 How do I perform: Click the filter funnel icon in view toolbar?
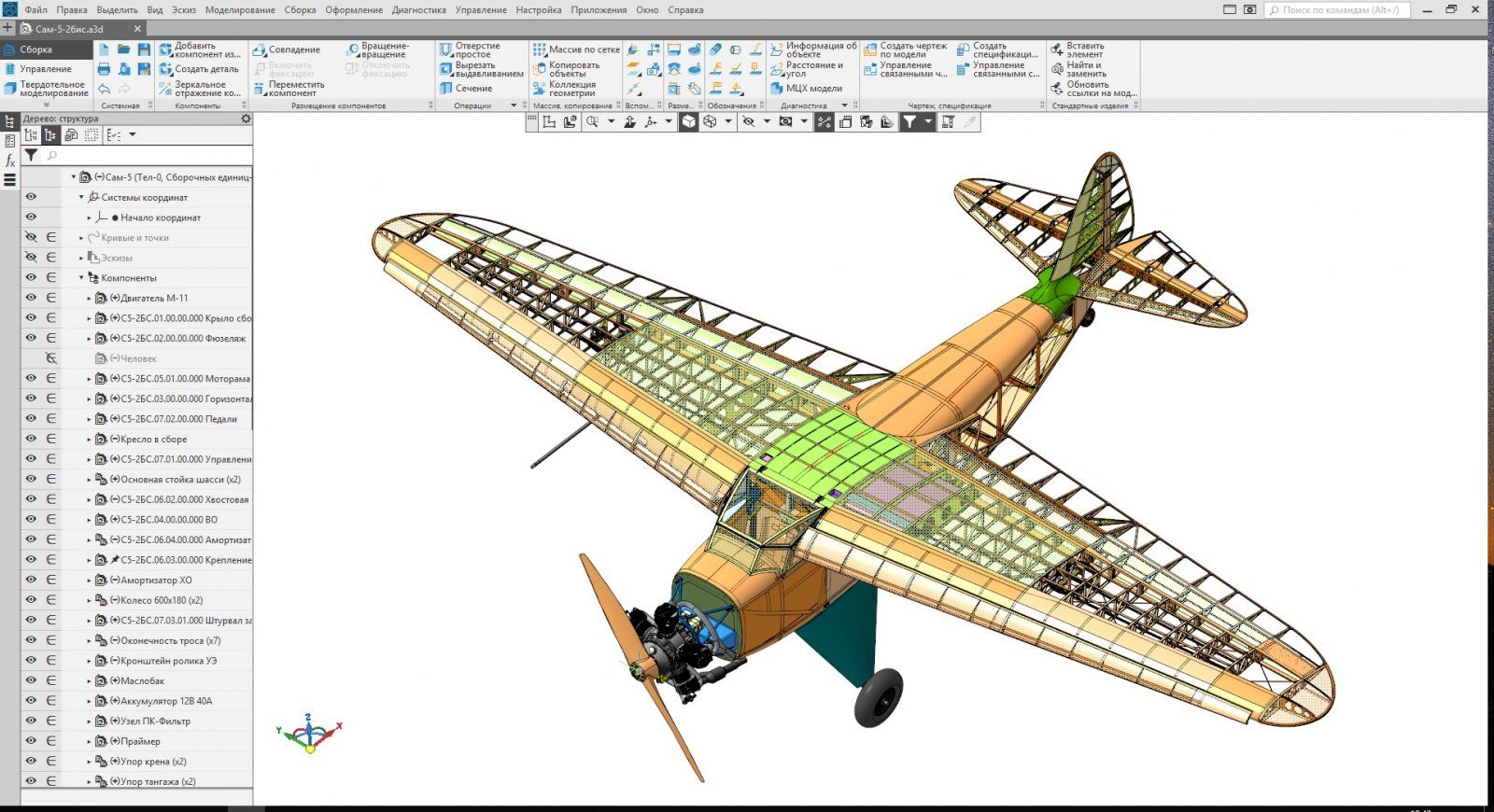pos(909,122)
